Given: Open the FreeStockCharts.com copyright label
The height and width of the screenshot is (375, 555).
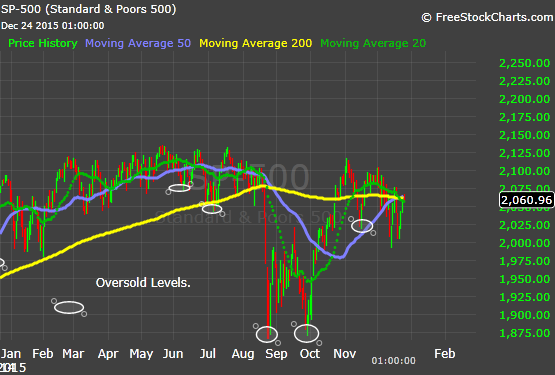Looking at the screenshot, I should pyautogui.click(x=487, y=17).
